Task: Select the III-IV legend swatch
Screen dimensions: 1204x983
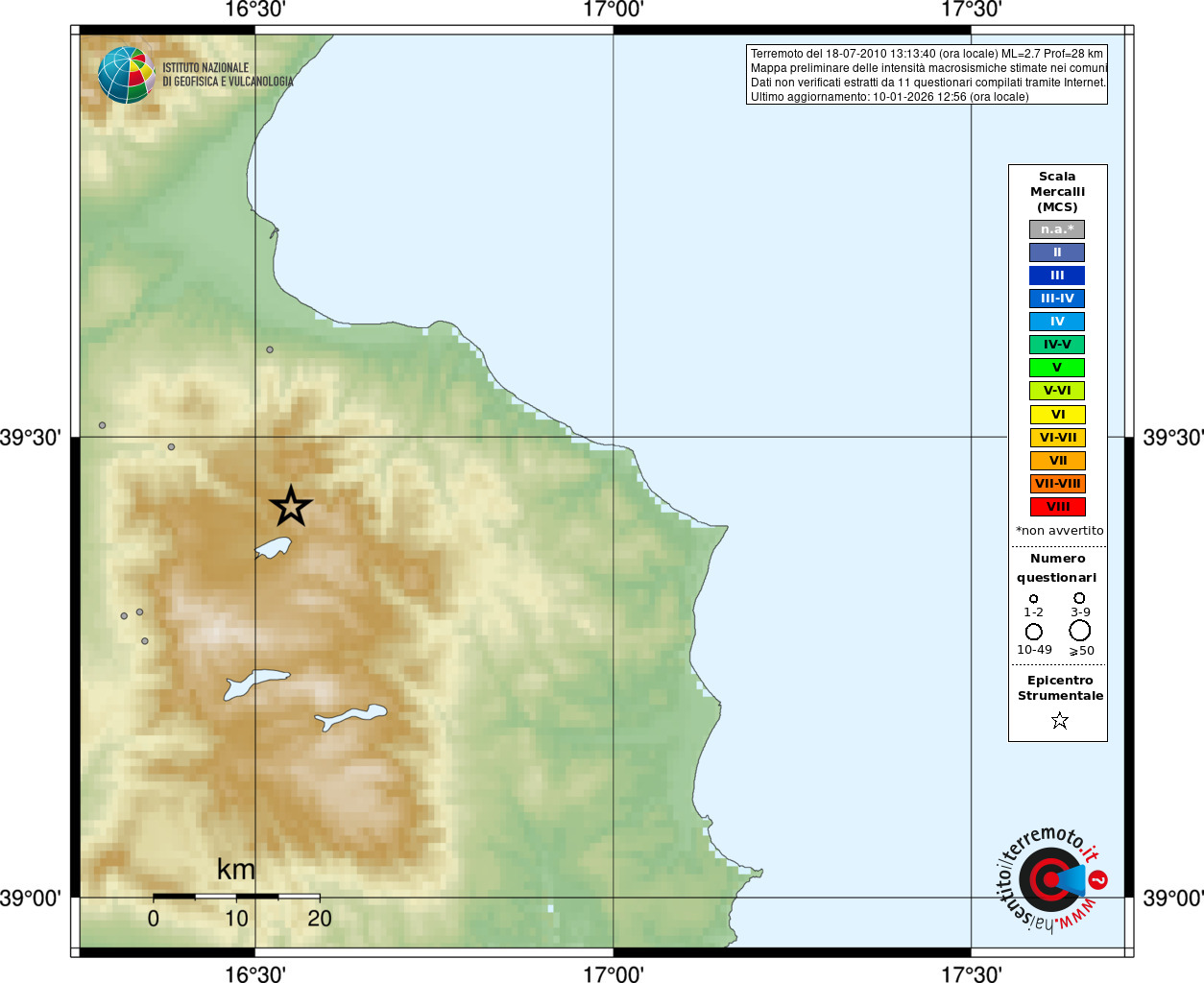Action: point(1057,299)
